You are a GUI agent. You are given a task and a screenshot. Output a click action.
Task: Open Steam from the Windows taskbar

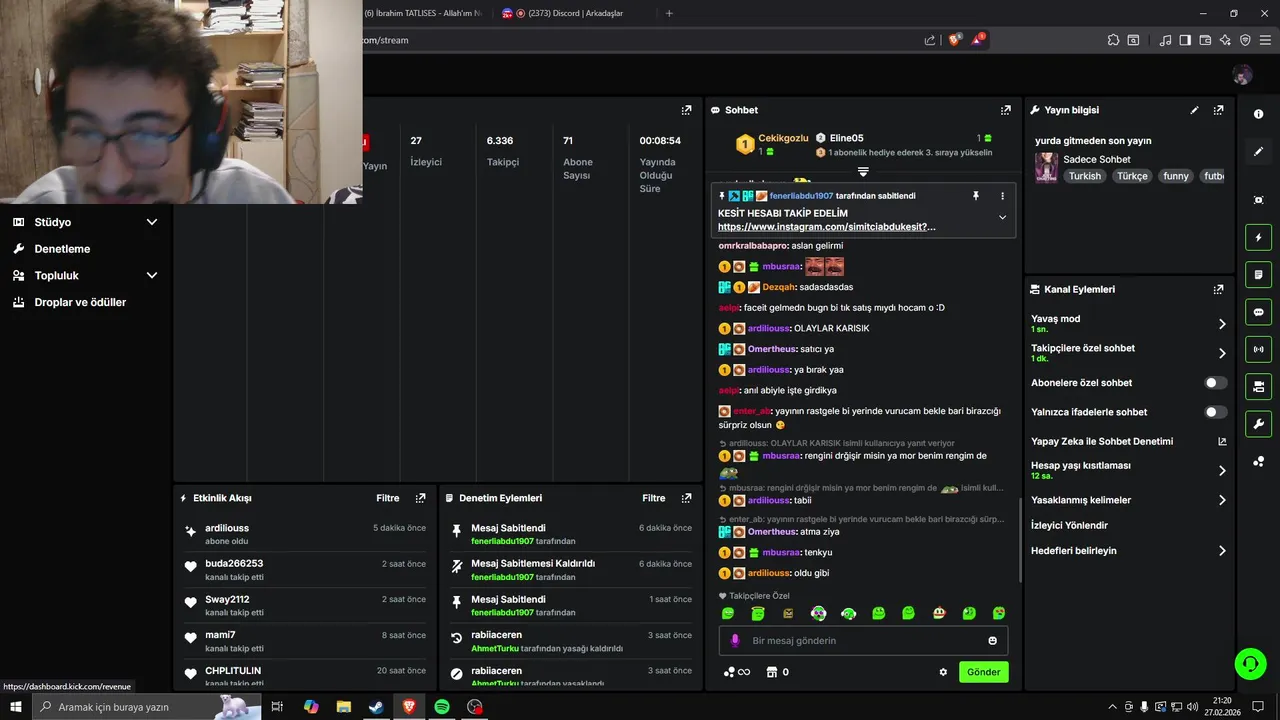(x=376, y=707)
